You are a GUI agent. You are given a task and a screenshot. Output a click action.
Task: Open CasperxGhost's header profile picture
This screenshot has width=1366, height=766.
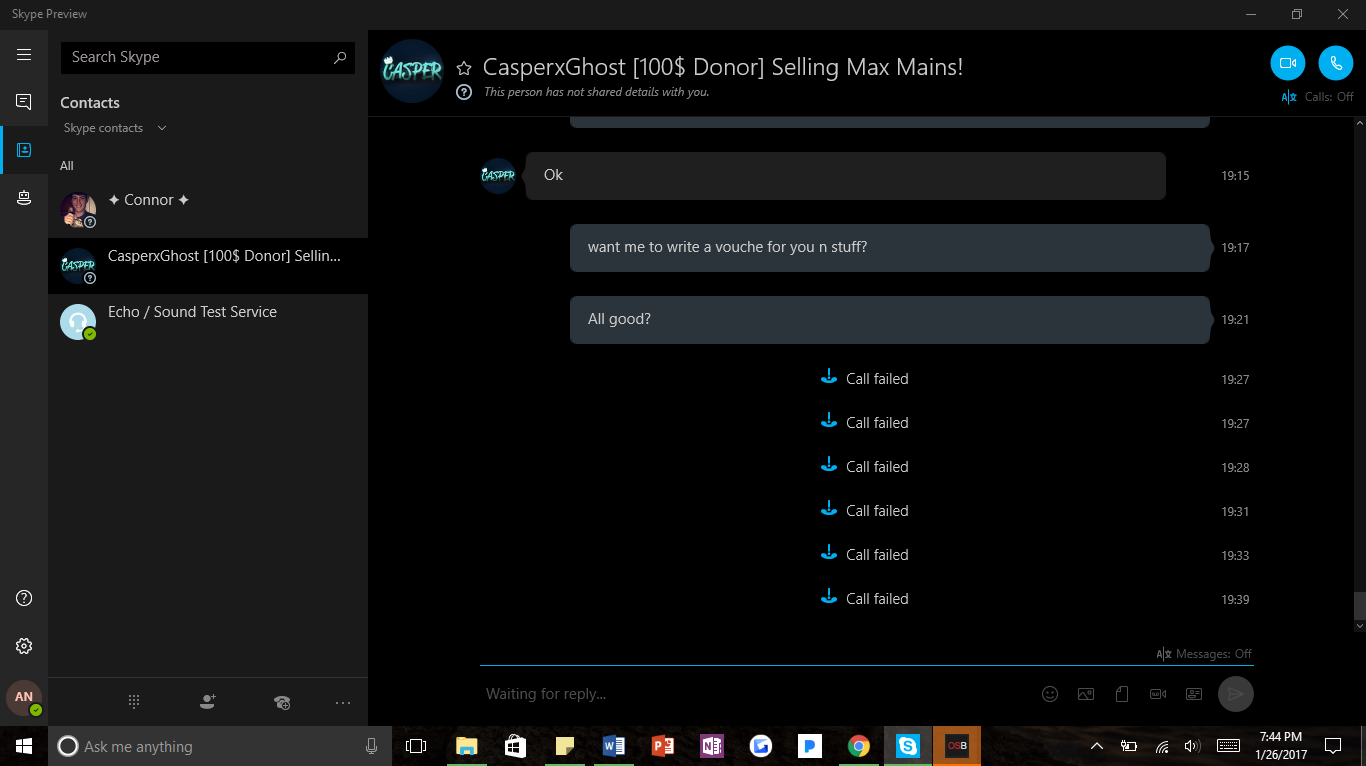[412, 71]
